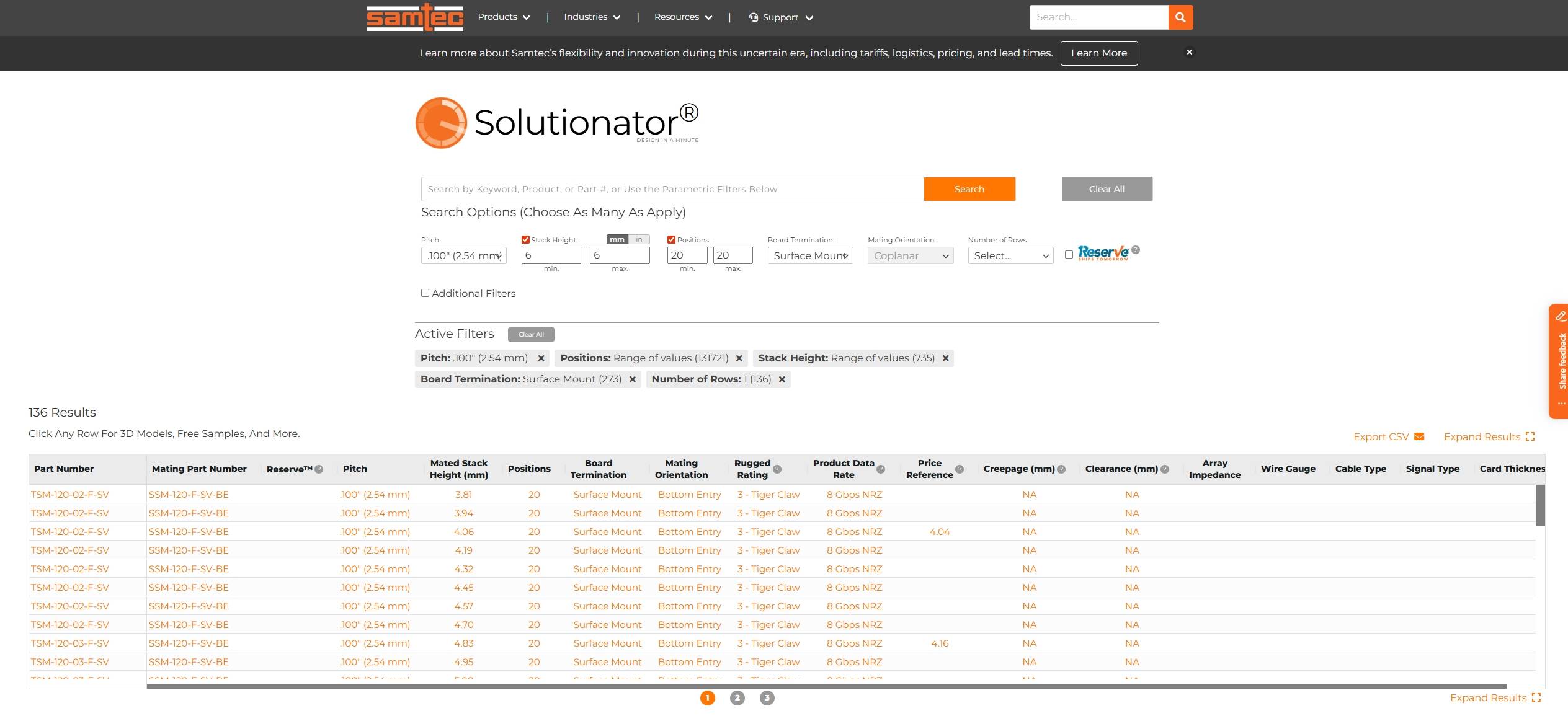The image size is (1568, 716).
Task: Click the Solutionator logo
Action: point(557,123)
